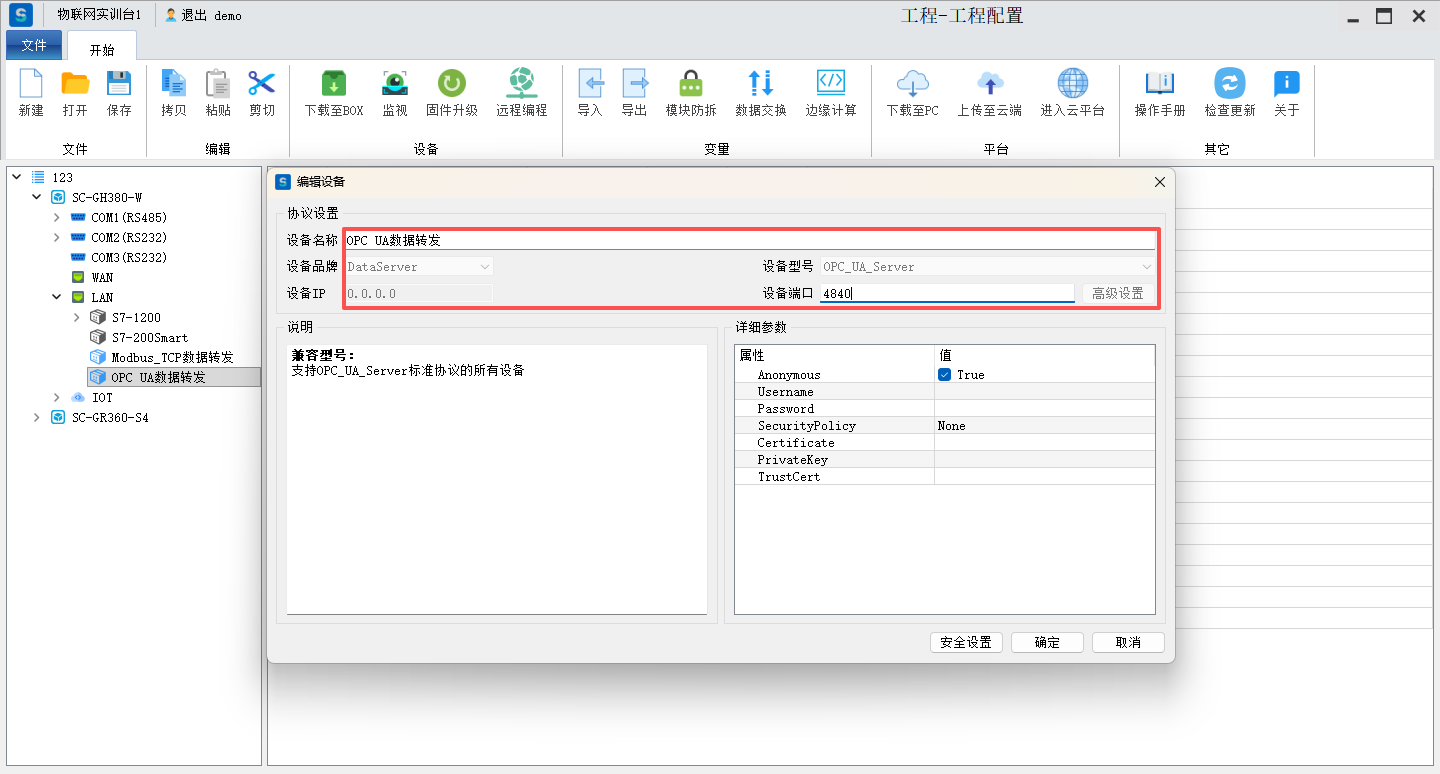
Task: Expand the SC-GR360-S4 device node
Action: 37,417
